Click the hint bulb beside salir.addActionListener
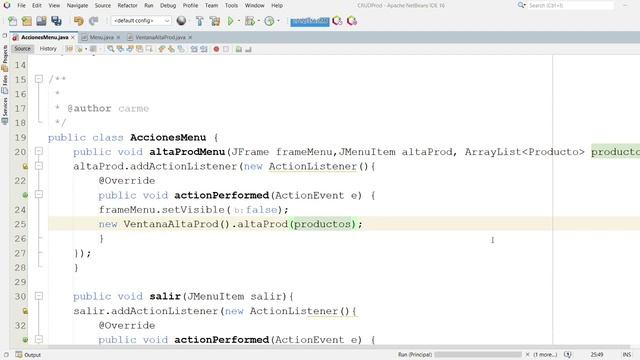Image resolution: width=640 pixels, height=360 pixels. pos(25,311)
